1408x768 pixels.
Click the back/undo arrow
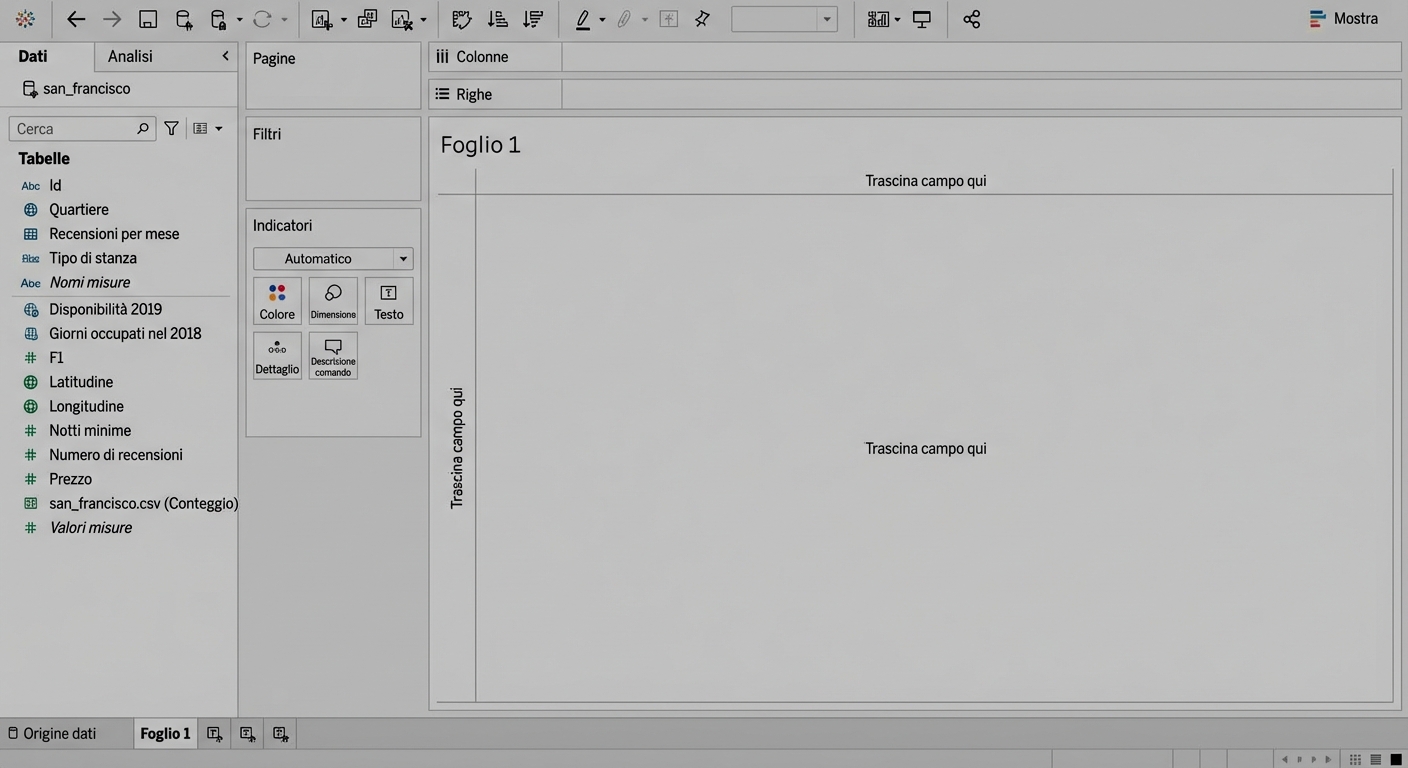click(x=76, y=19)
